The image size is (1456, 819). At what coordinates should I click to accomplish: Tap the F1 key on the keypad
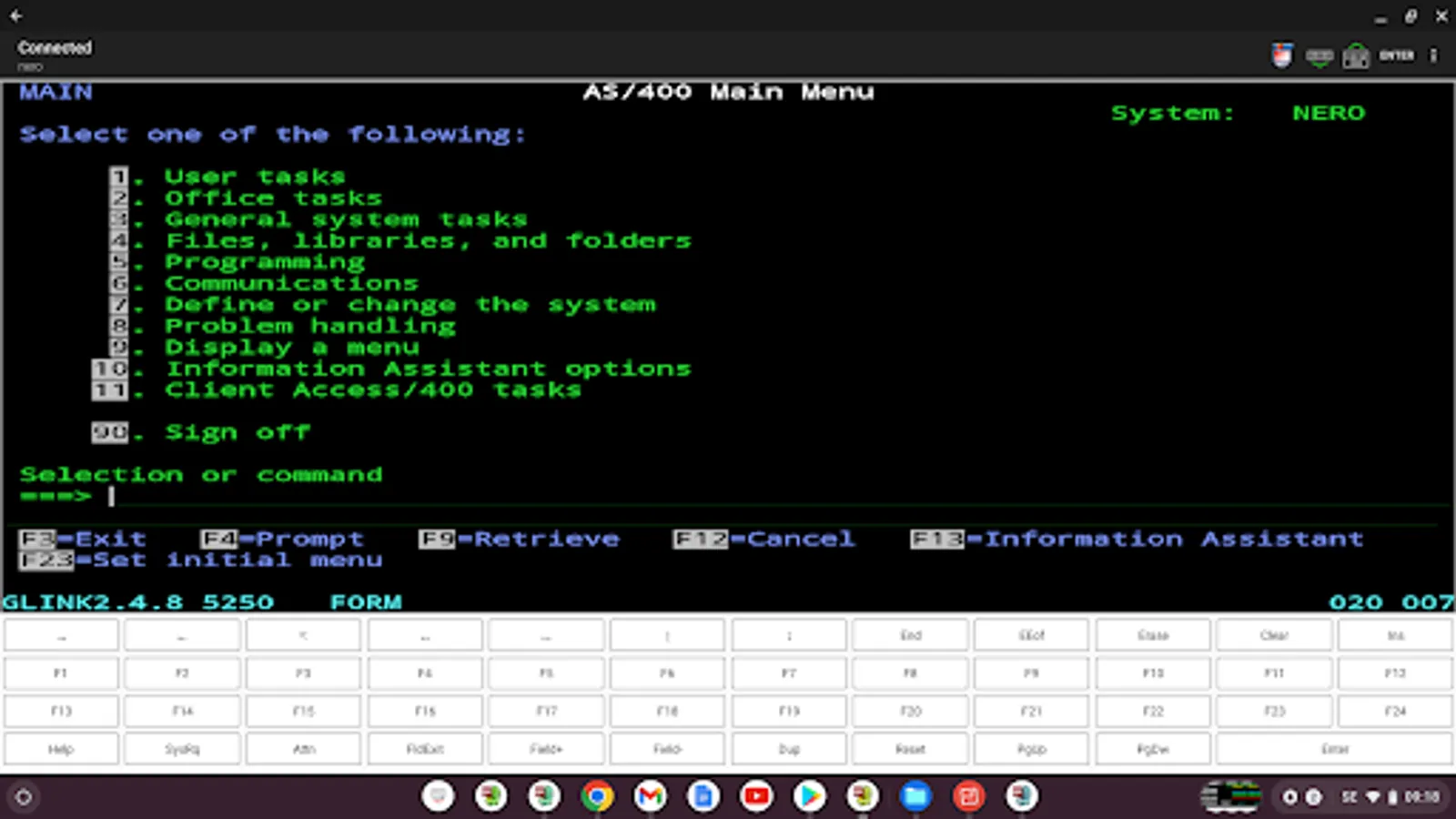[61, 673]
